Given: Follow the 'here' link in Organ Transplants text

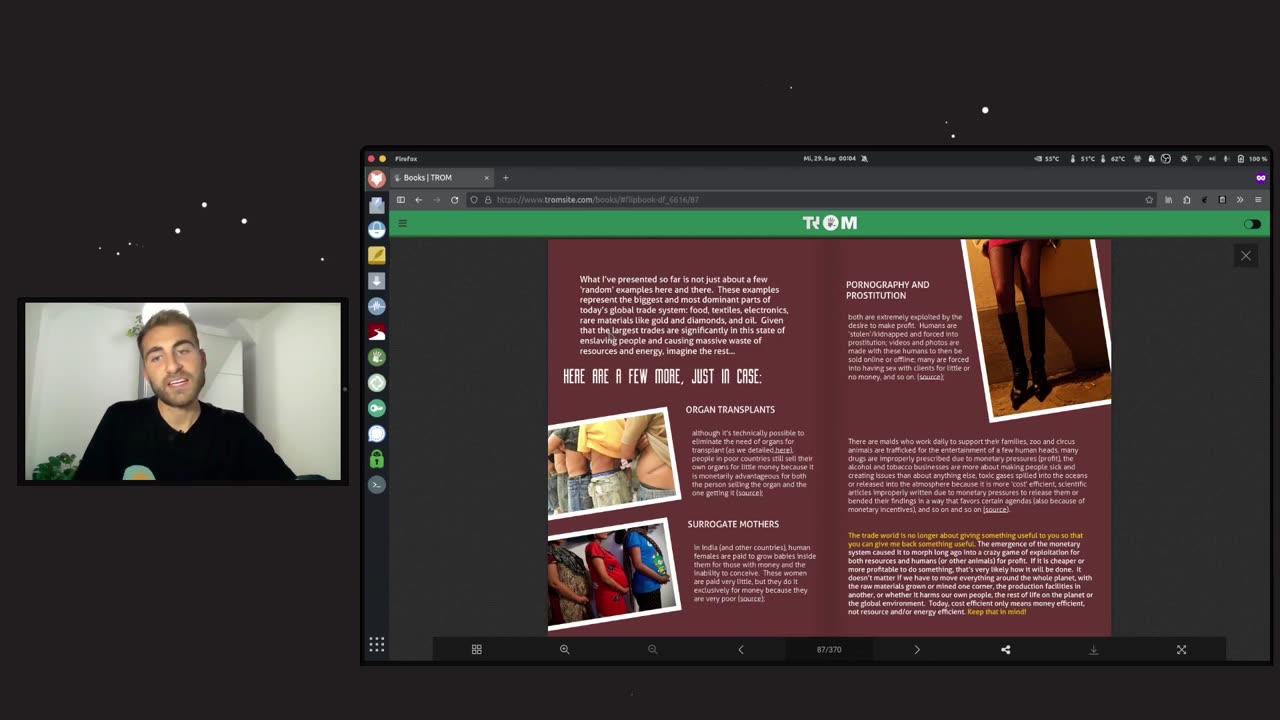Looking at the screenshot, I should point(783,450).
